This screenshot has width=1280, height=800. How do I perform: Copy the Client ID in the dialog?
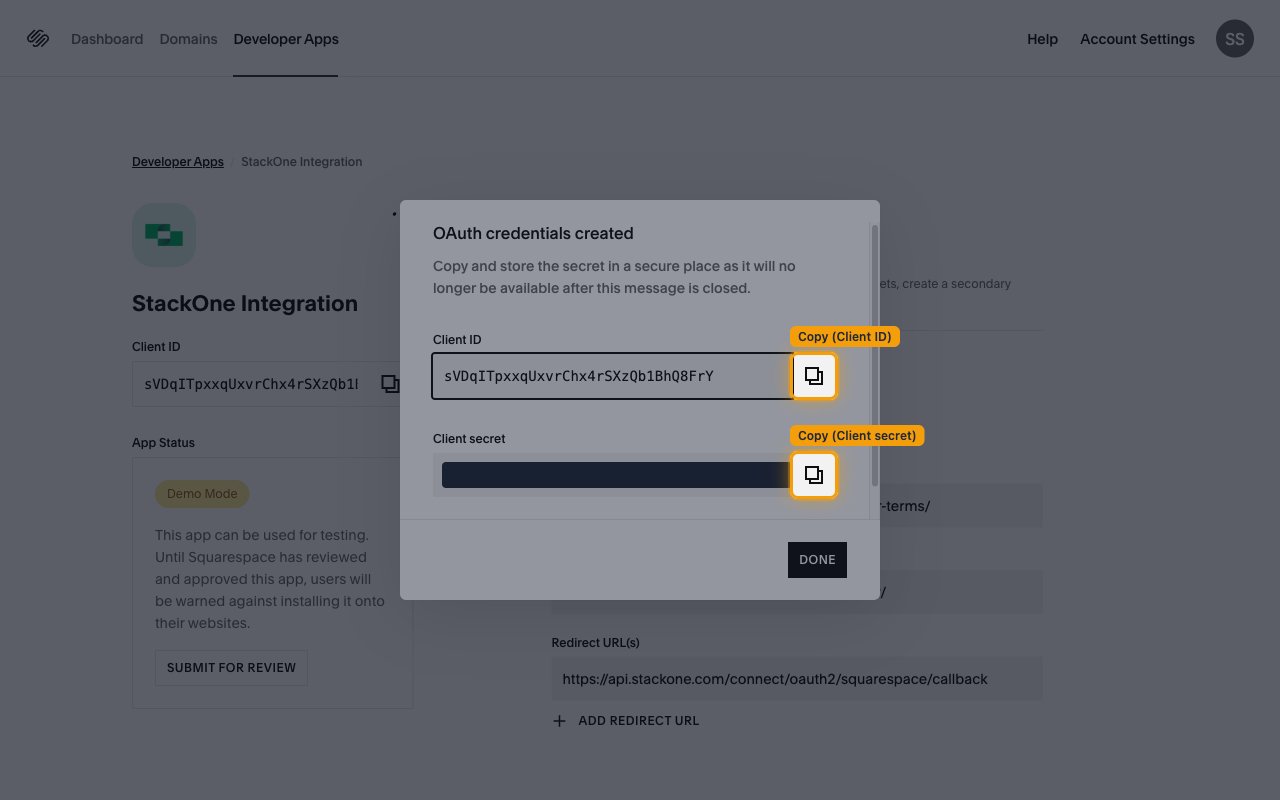click(814, 376)
